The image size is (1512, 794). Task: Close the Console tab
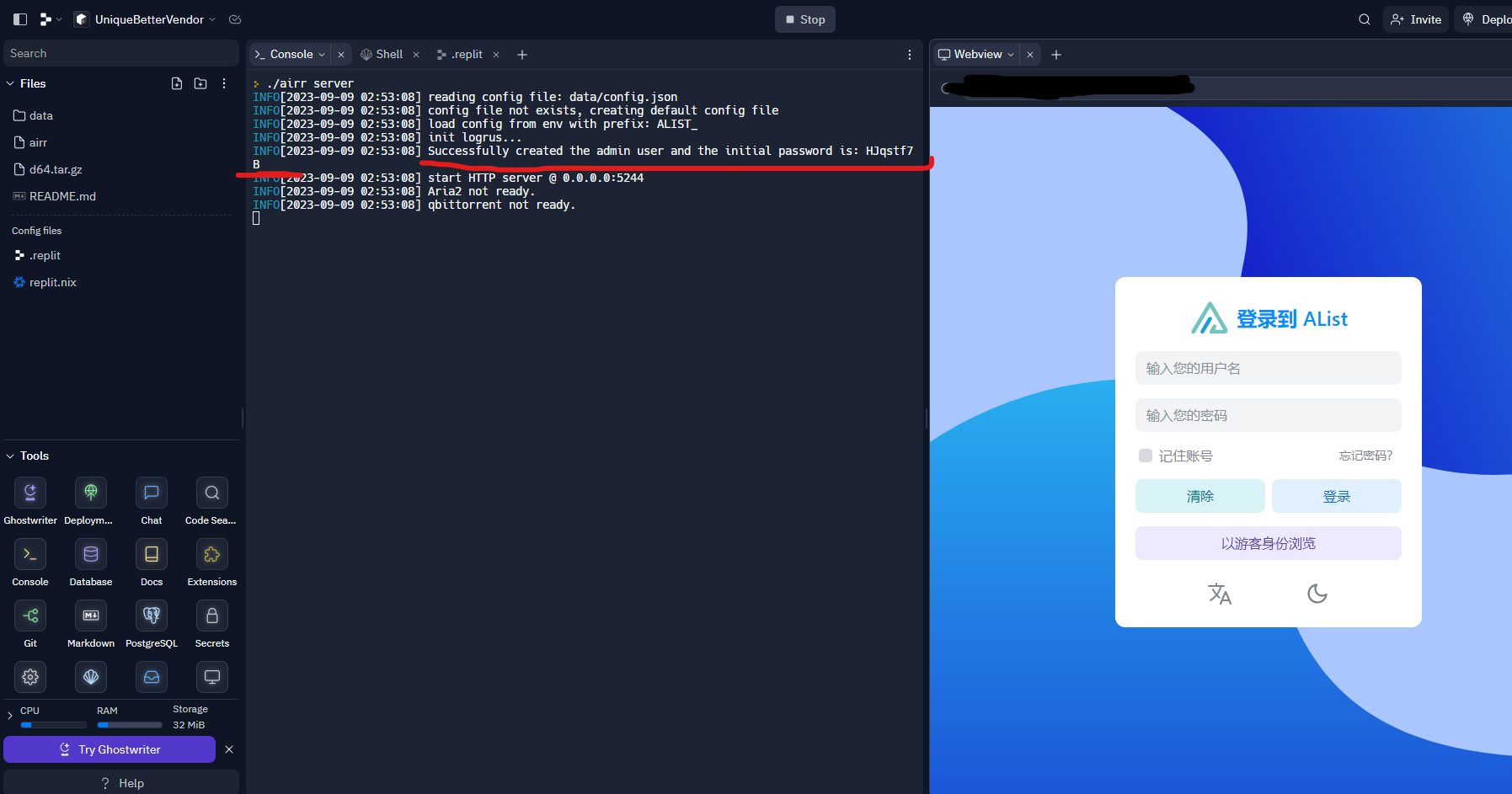coord(341,55)
